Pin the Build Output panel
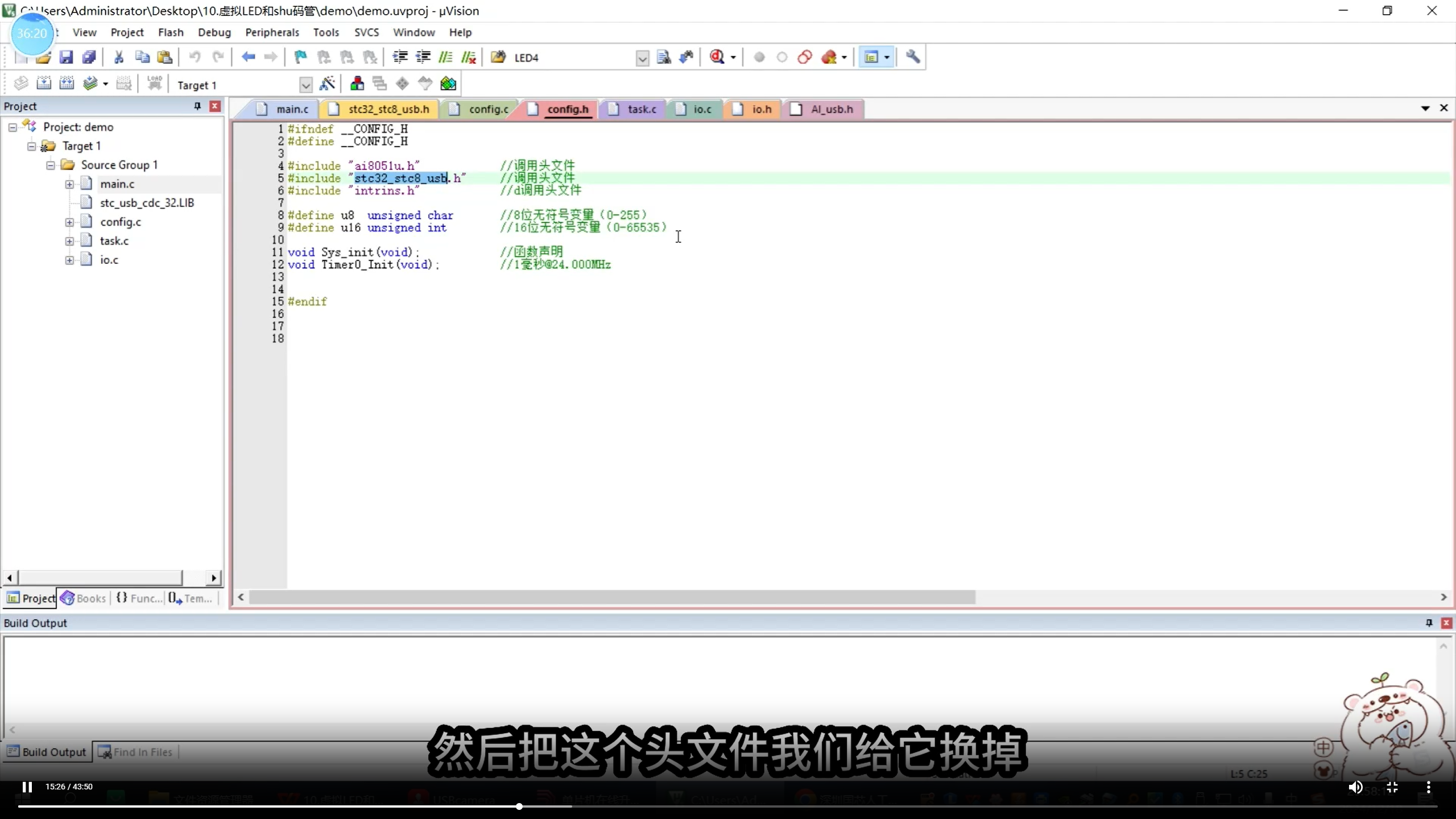1456x819 pixels. [1428, 623]
